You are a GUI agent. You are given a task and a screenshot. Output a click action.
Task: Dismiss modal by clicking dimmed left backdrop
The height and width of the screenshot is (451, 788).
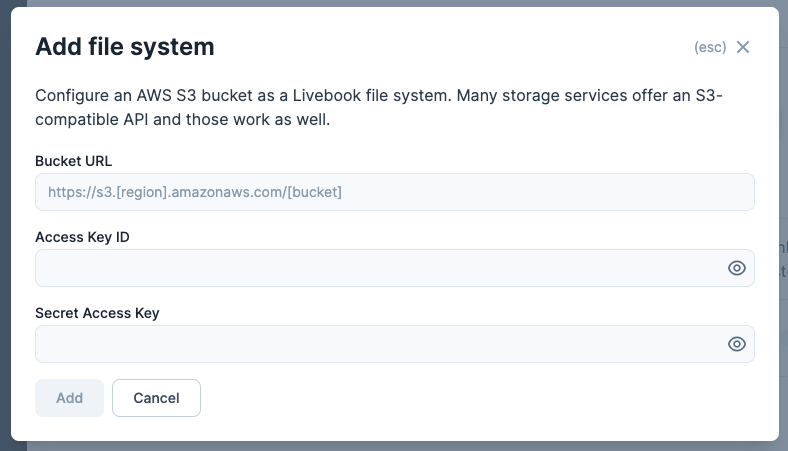pyautogui.click(x=5, y=226)
